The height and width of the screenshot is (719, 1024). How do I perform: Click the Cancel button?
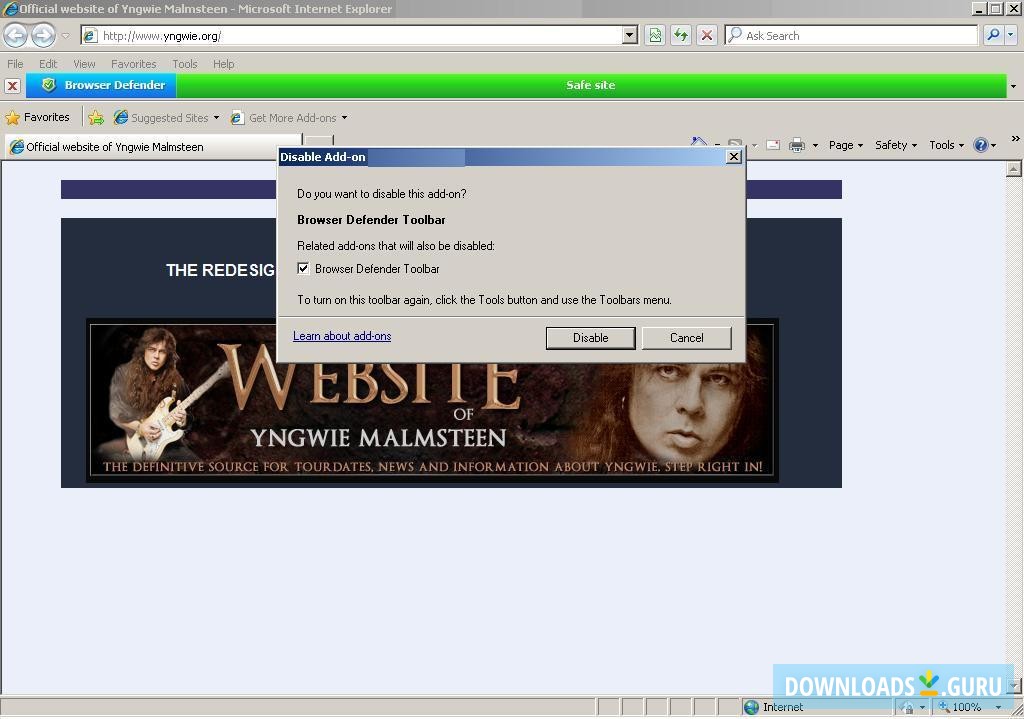686,338
